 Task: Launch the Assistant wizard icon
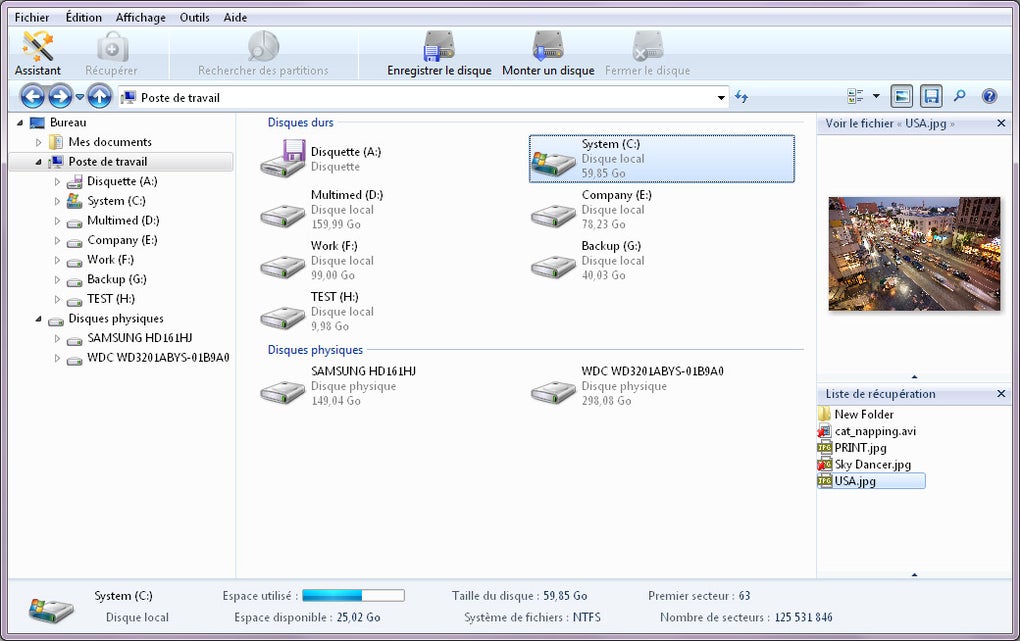pos(37,53)
